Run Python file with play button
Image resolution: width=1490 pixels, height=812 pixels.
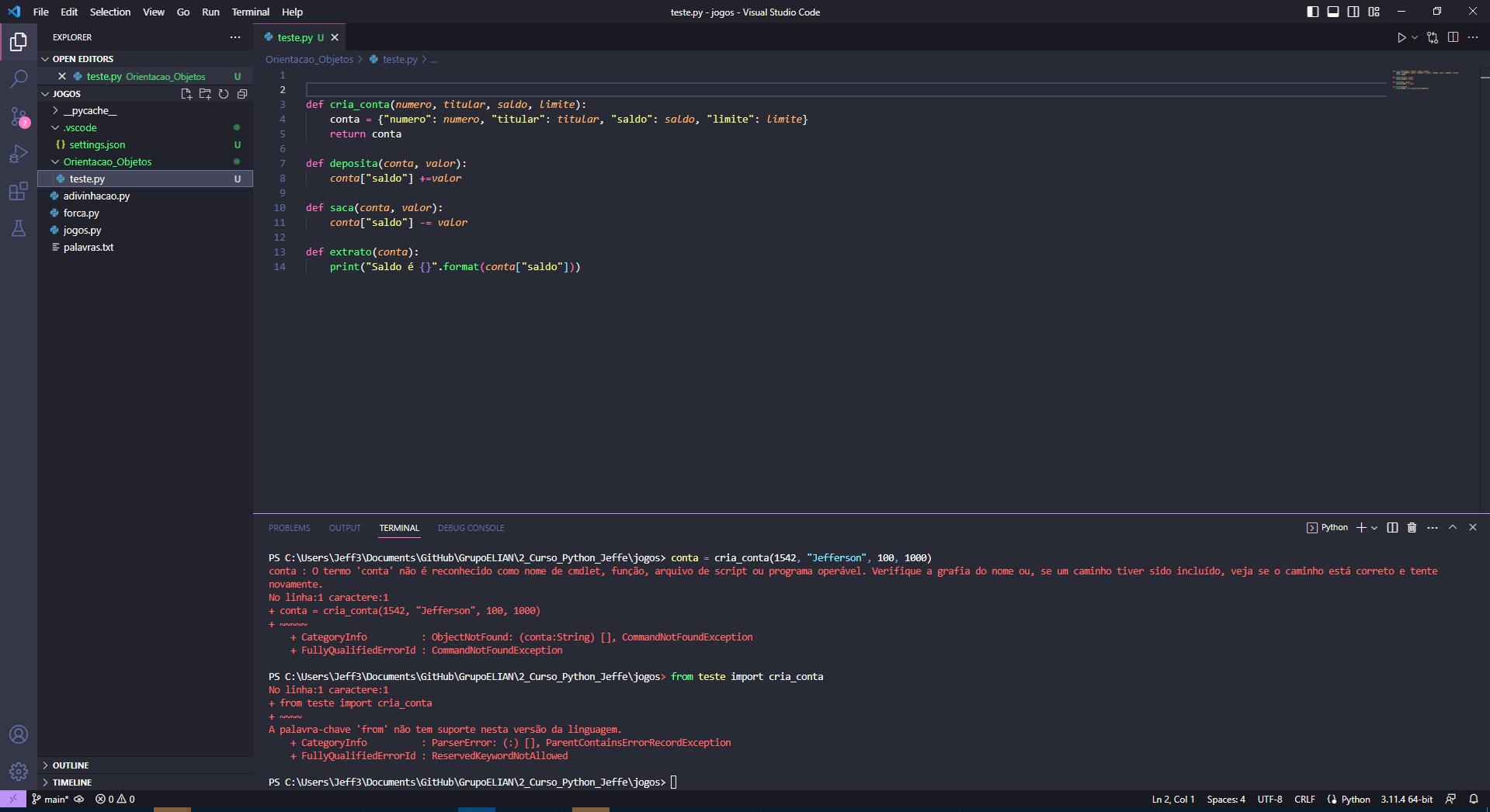[x=1401, y=37]
